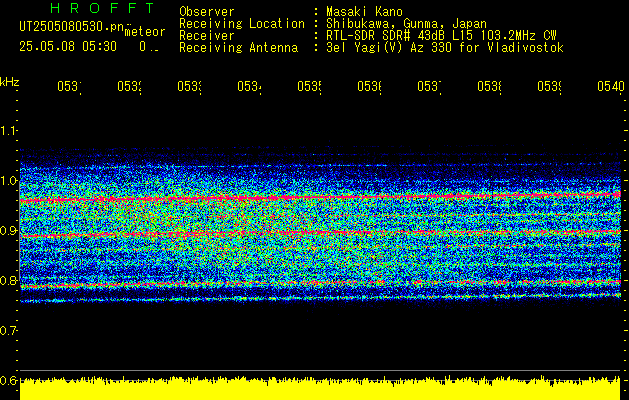The image size is (629, 400).
Task: Click the HROFFT title text
Action: point(103,8)
